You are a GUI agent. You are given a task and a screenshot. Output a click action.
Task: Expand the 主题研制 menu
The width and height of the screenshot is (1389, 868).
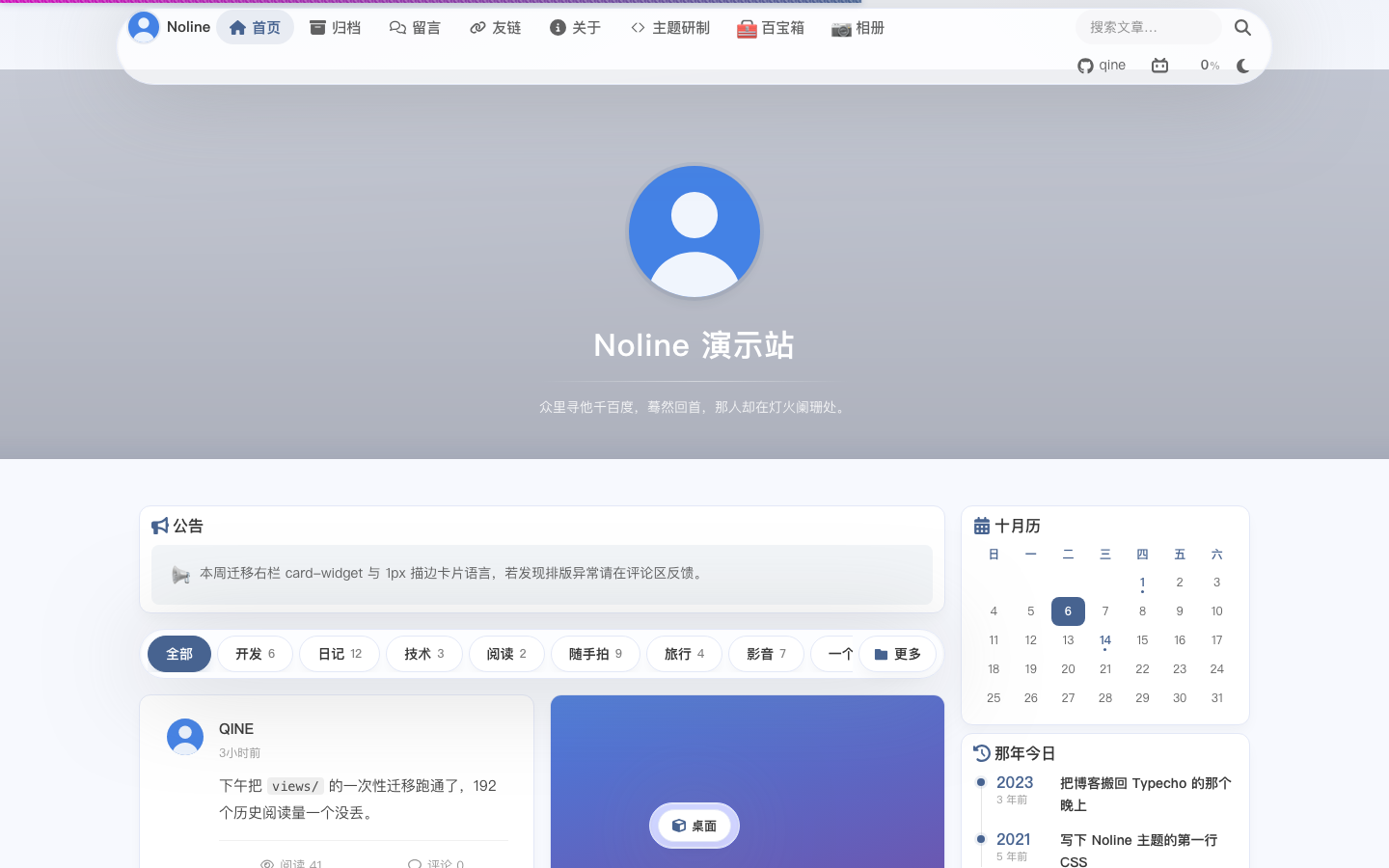(x=669, y=28)
